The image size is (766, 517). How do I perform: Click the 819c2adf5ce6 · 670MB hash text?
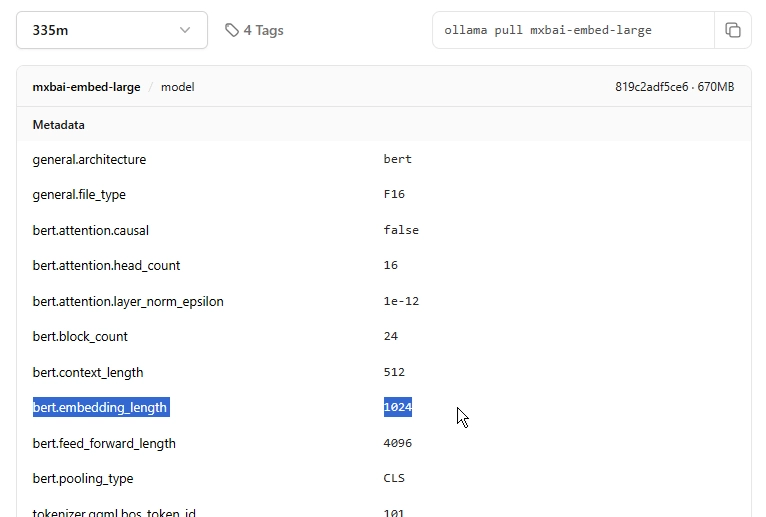coord(674,87)
